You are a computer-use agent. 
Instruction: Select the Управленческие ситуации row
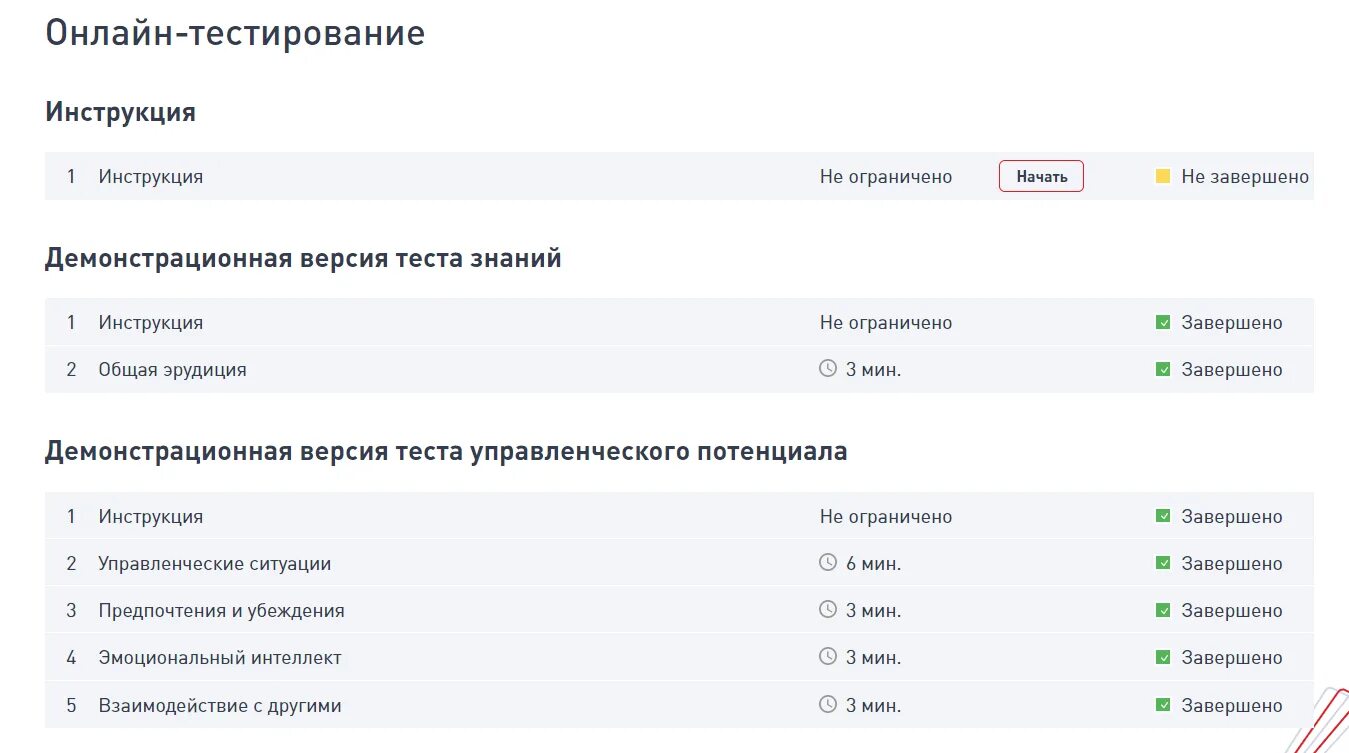tap(679, 563)
